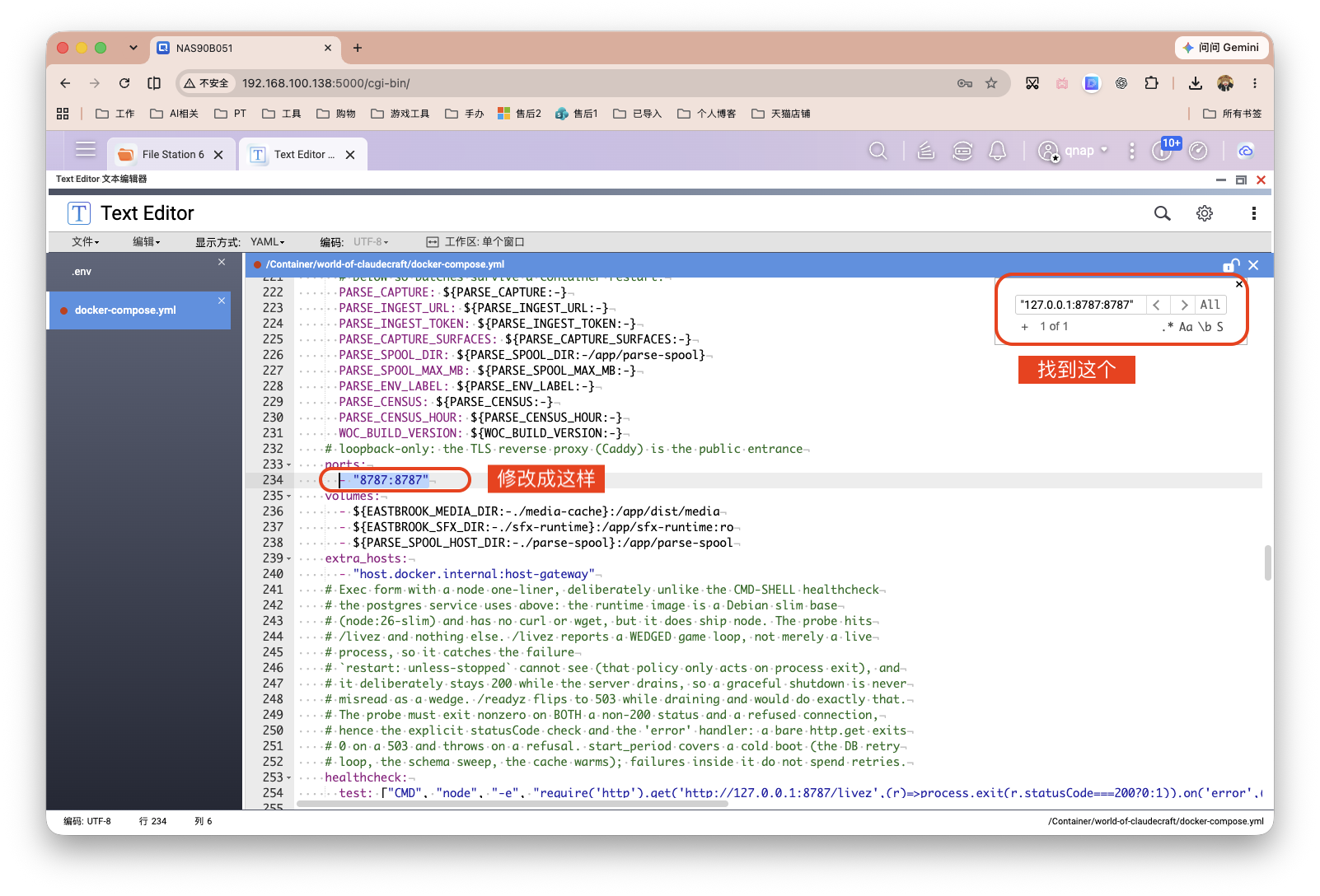This screenshot has width=1320, height=896.
Task: Open the 文件 menu dropdown
Action: (86, 242)
